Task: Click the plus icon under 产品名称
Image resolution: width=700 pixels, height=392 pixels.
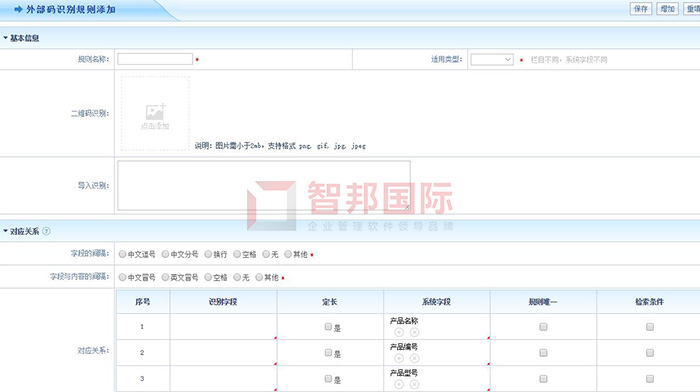Action: click(399, 332)
